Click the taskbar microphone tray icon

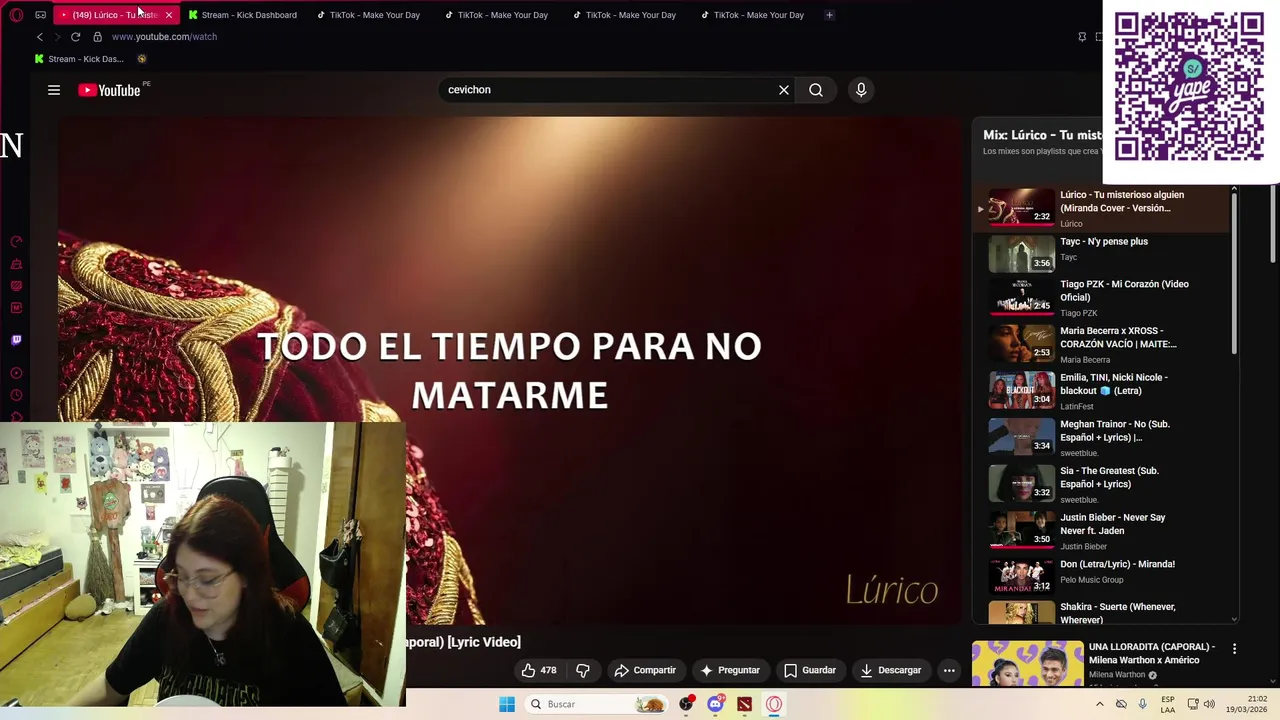(1142, 704)
